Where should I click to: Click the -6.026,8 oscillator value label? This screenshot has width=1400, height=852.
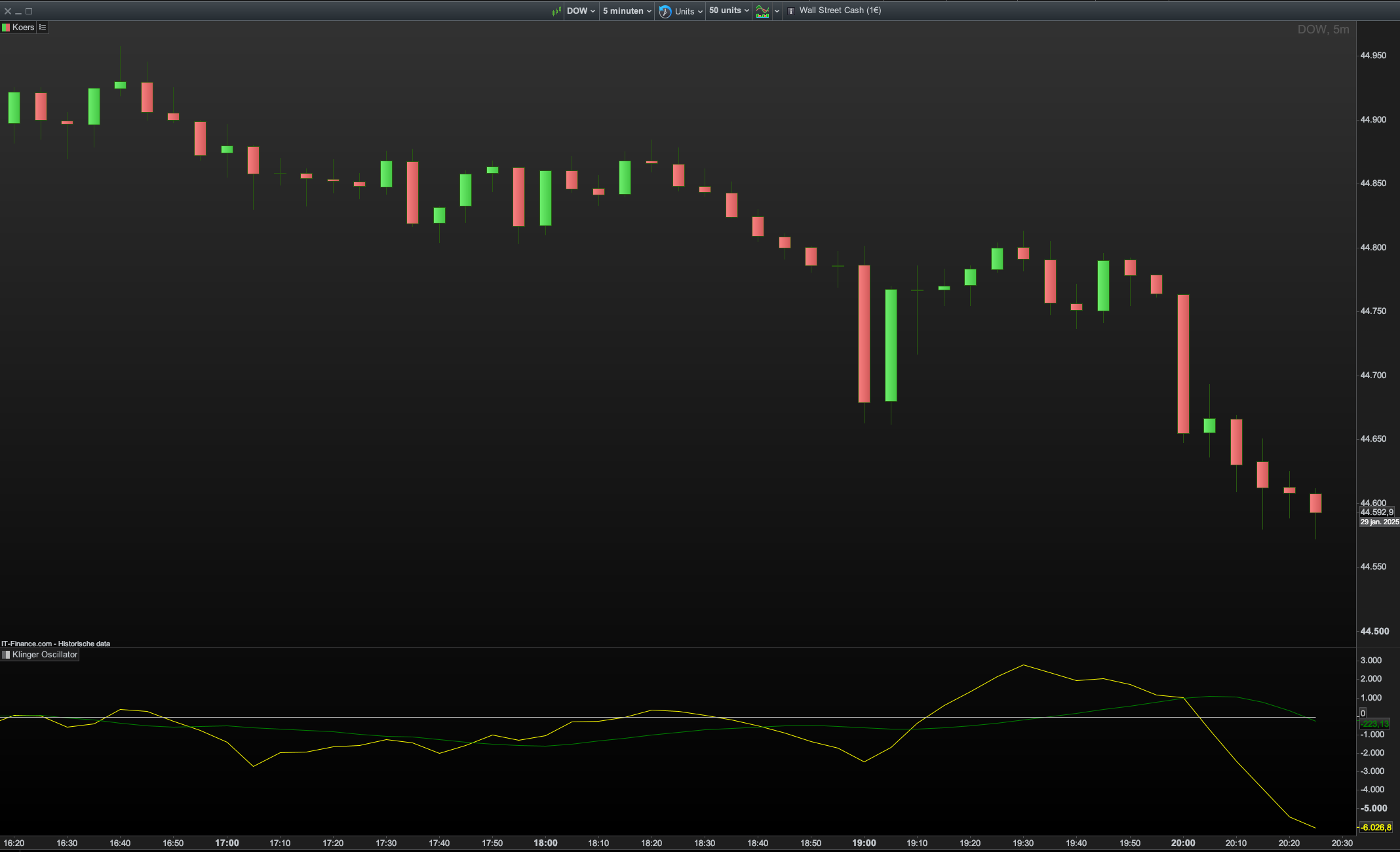point(1375,828)
